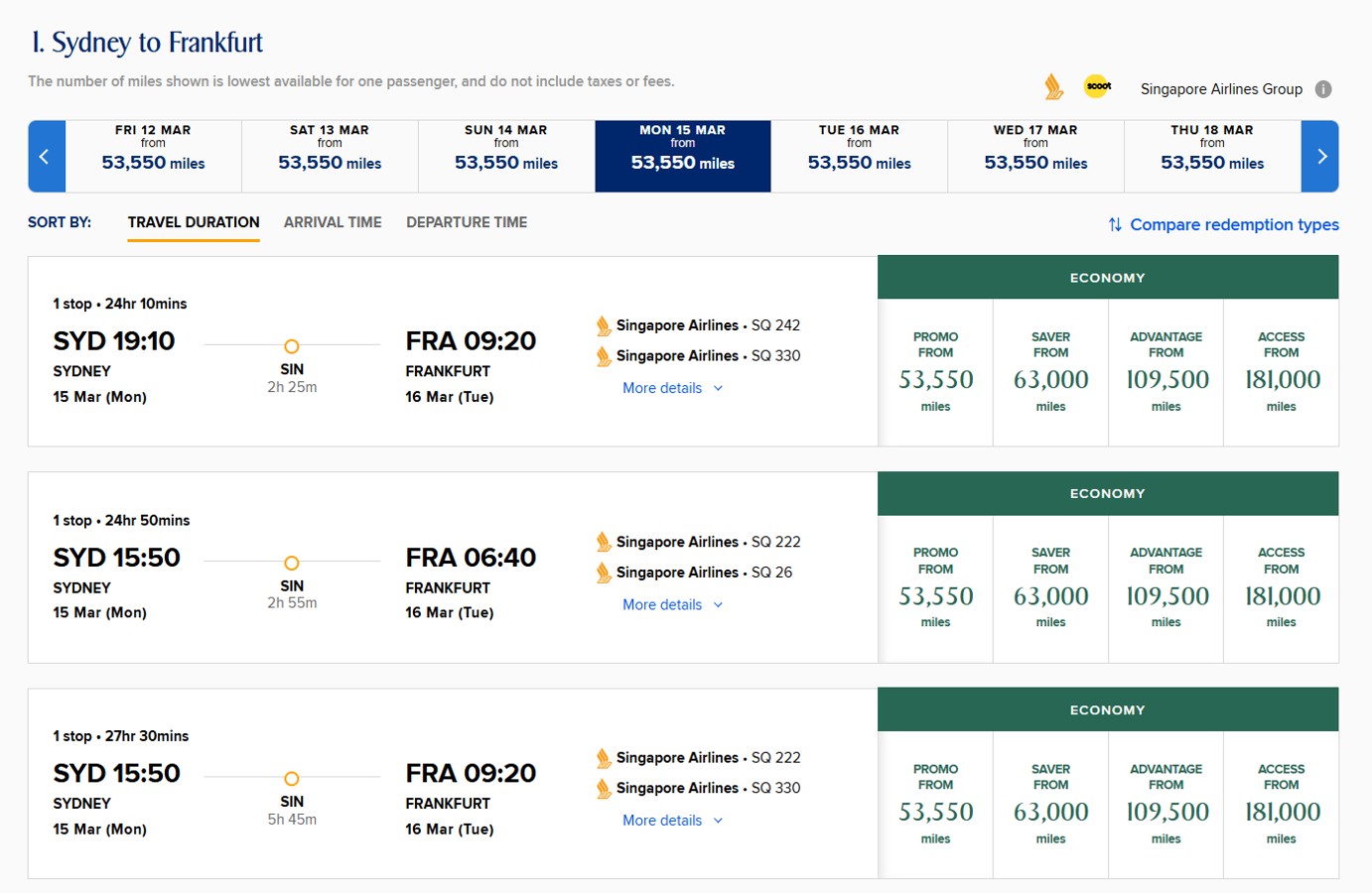Expand More details for SYD 19:10 flight
The image size is (1372, 893).
point(673,388)
